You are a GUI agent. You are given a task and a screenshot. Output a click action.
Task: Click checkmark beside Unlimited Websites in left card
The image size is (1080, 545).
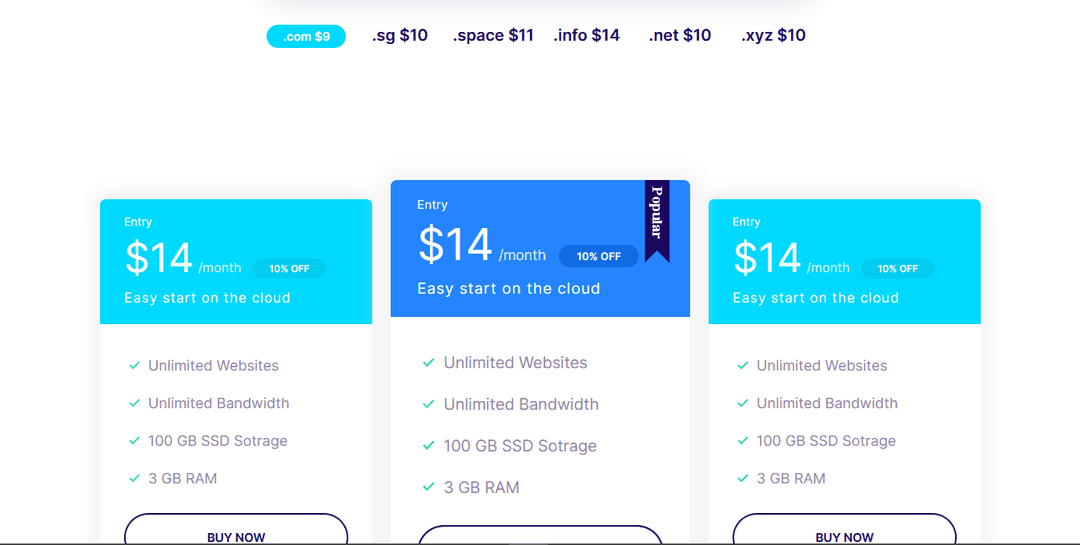tap(134, 365)
